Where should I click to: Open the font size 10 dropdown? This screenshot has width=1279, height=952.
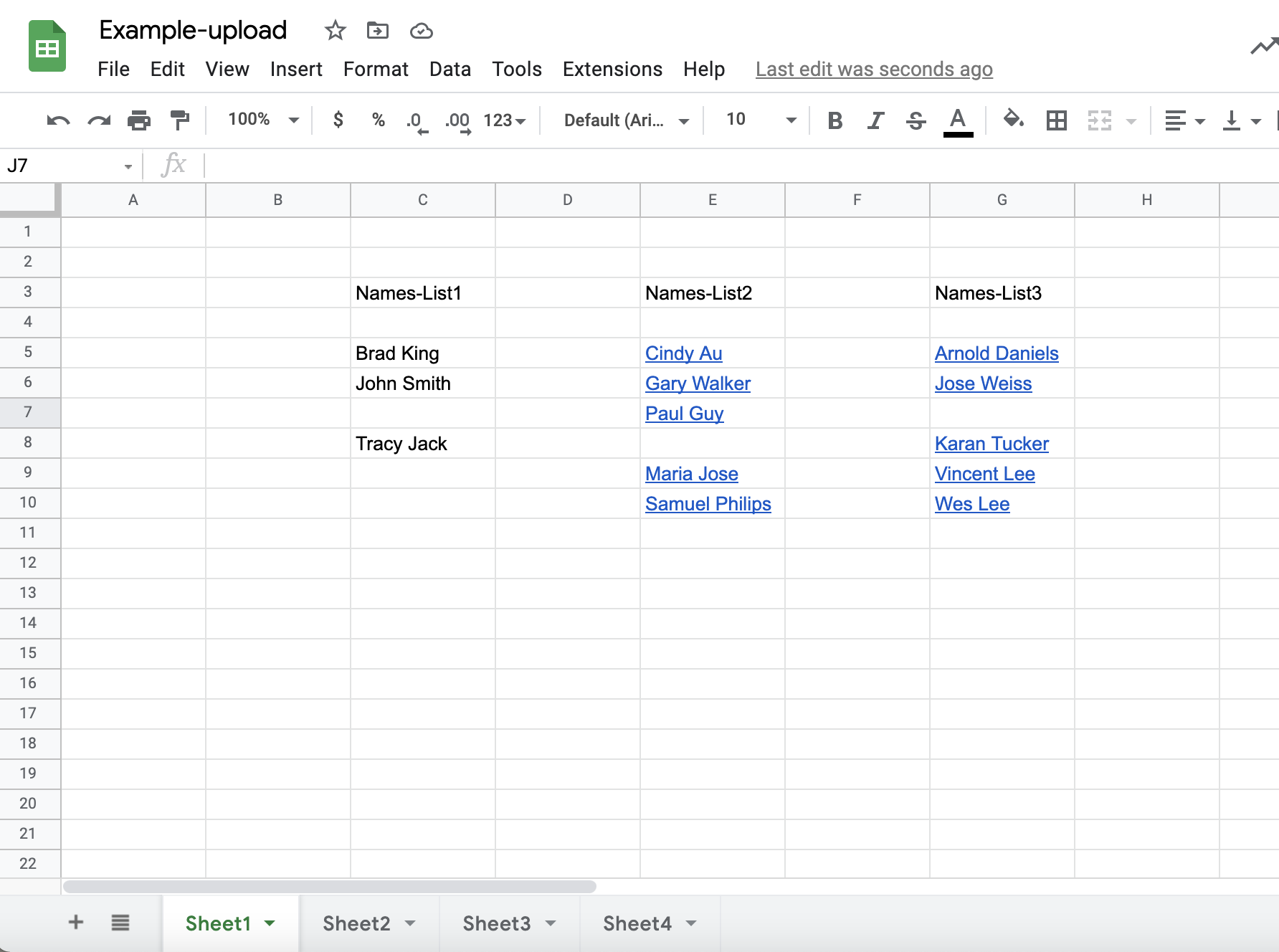761,120
